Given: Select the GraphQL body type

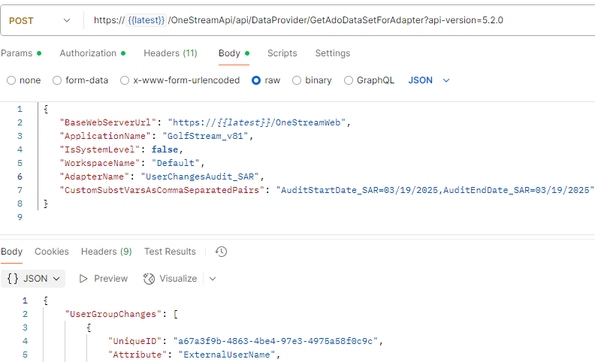Looking at the screenshot, I should 348,80.
